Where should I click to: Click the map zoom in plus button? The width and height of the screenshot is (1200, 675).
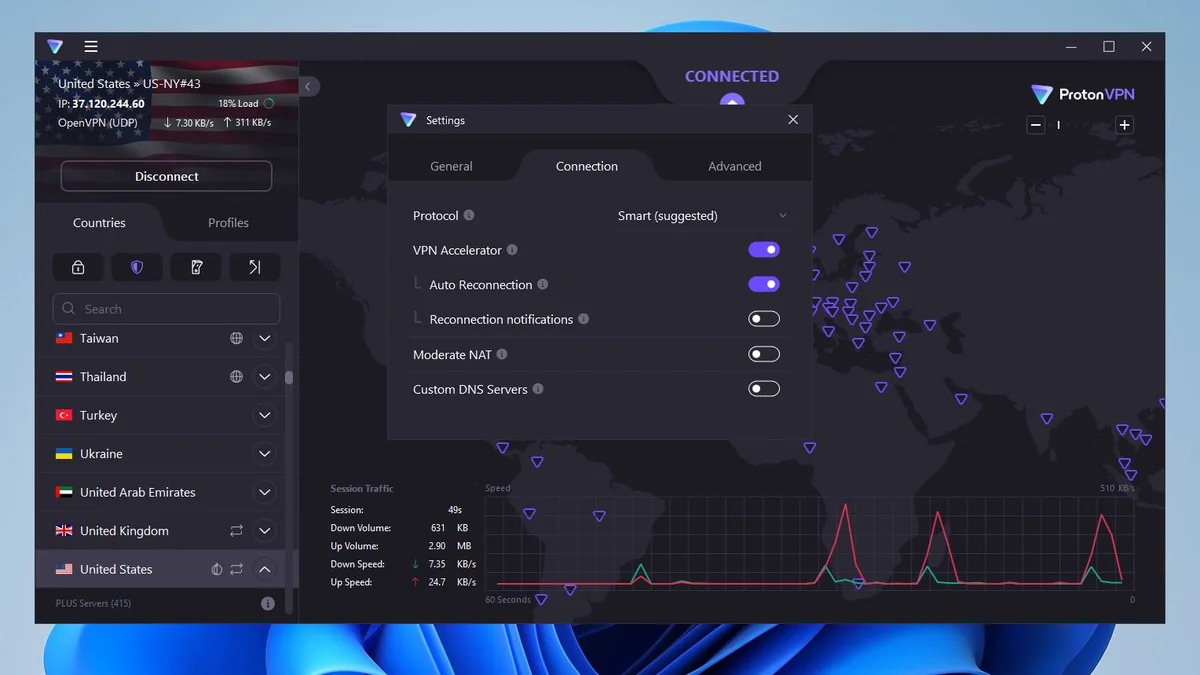1124,125
